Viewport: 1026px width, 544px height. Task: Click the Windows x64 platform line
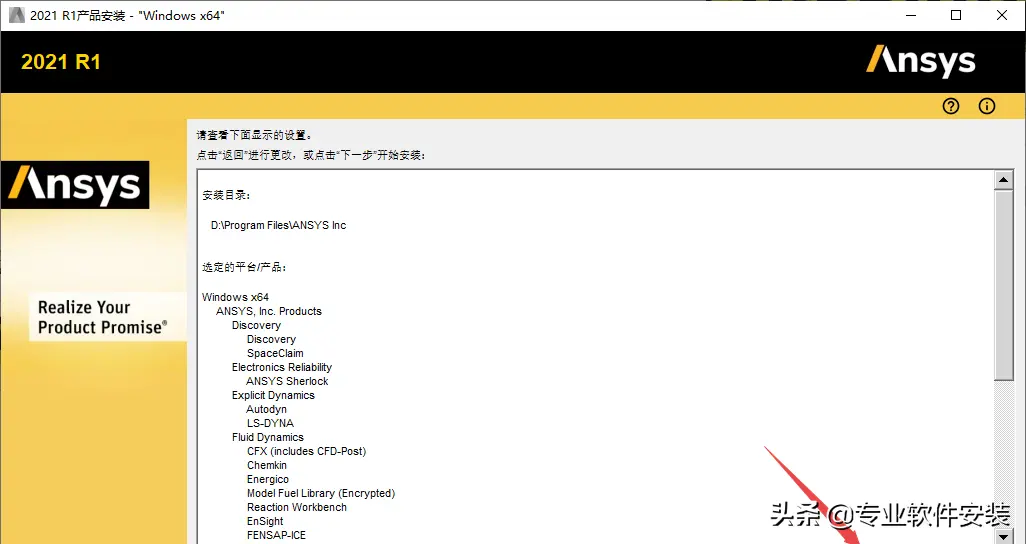tap(236, 297)
